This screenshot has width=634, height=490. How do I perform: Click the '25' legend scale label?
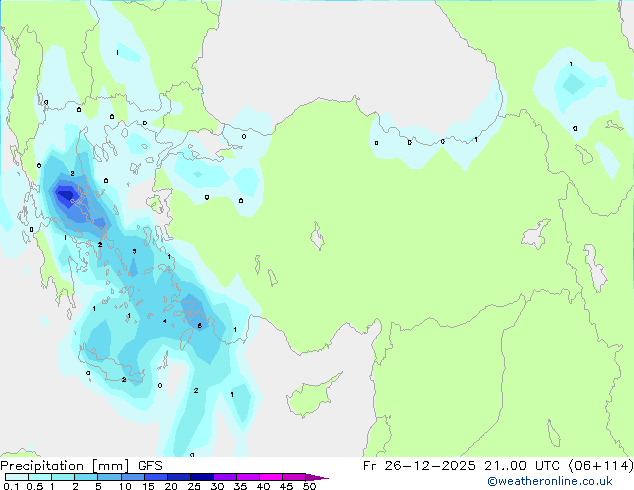(x=194, y=486)
